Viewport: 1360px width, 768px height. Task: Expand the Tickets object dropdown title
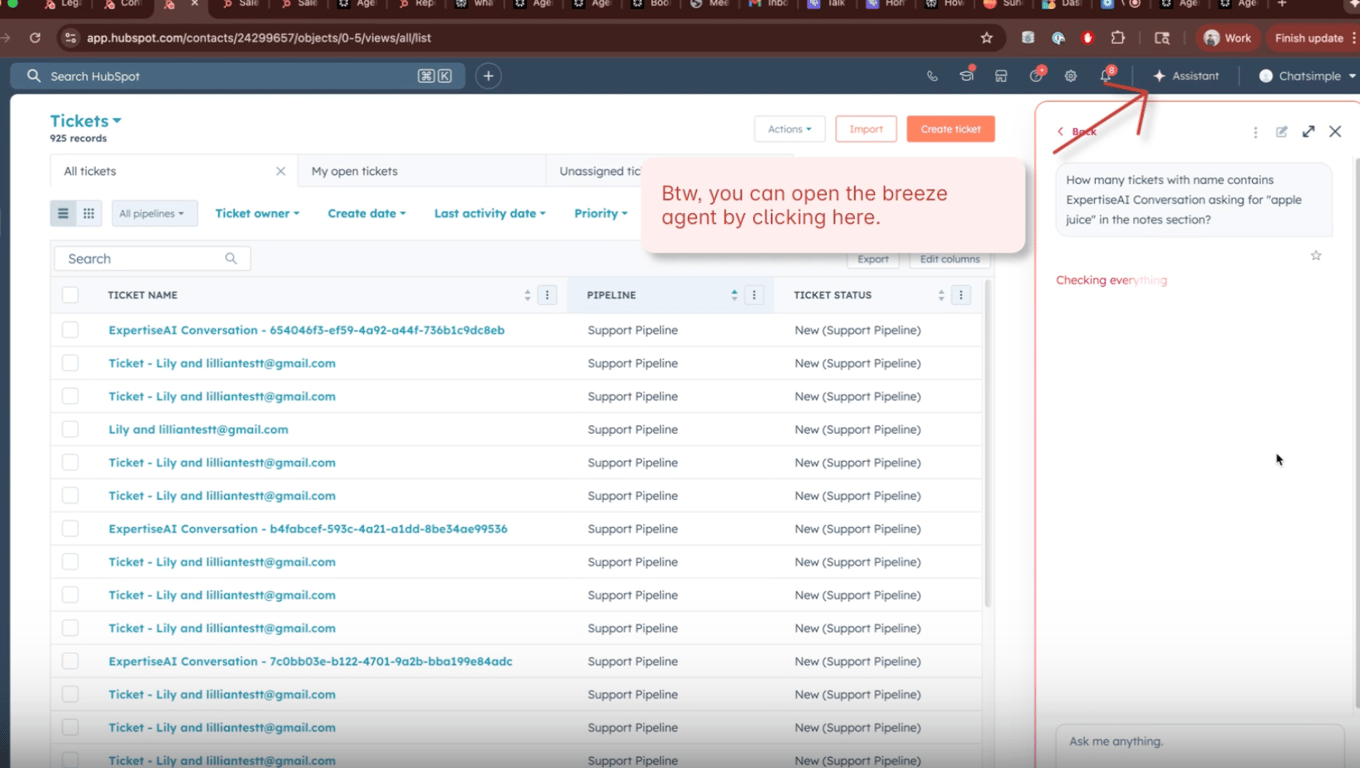(x=86, y=121)
